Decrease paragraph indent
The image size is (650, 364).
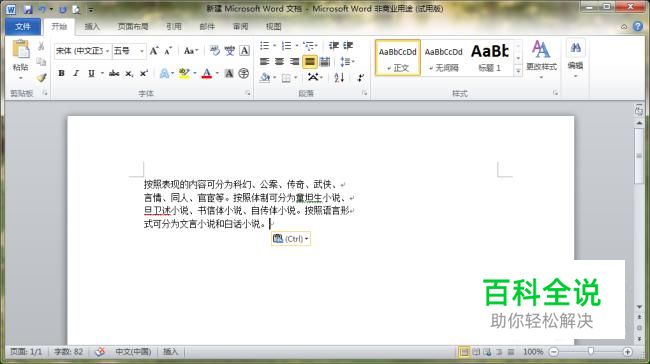pos(334,46)
